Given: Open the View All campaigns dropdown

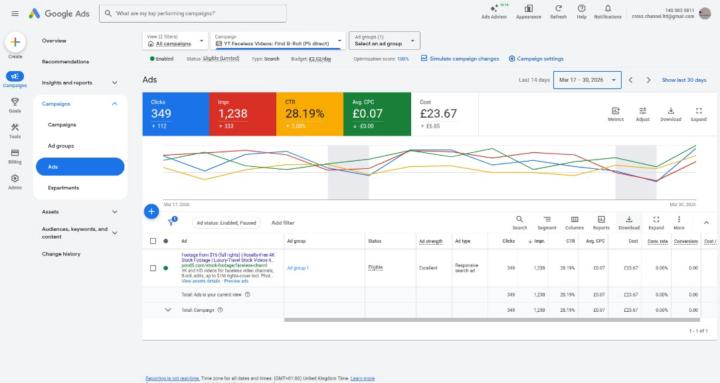Looking at the screenshot, I should 175,40.
